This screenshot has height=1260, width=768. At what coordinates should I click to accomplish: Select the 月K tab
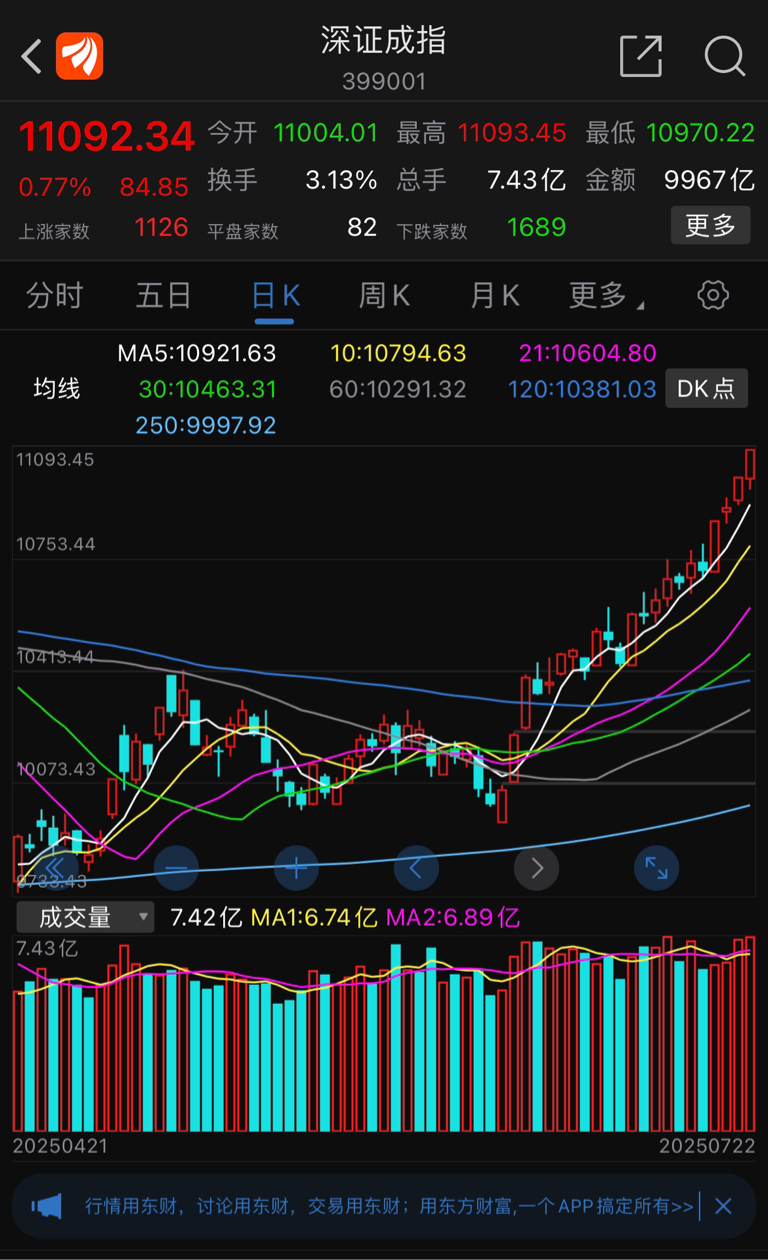coord(494,295)
